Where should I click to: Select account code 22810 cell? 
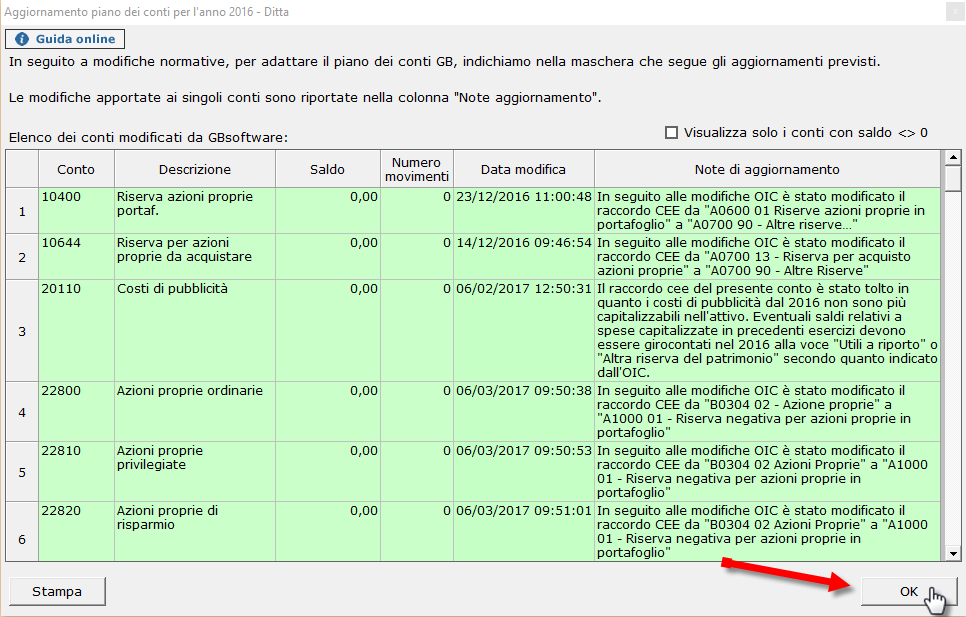[x=76, y=472]
